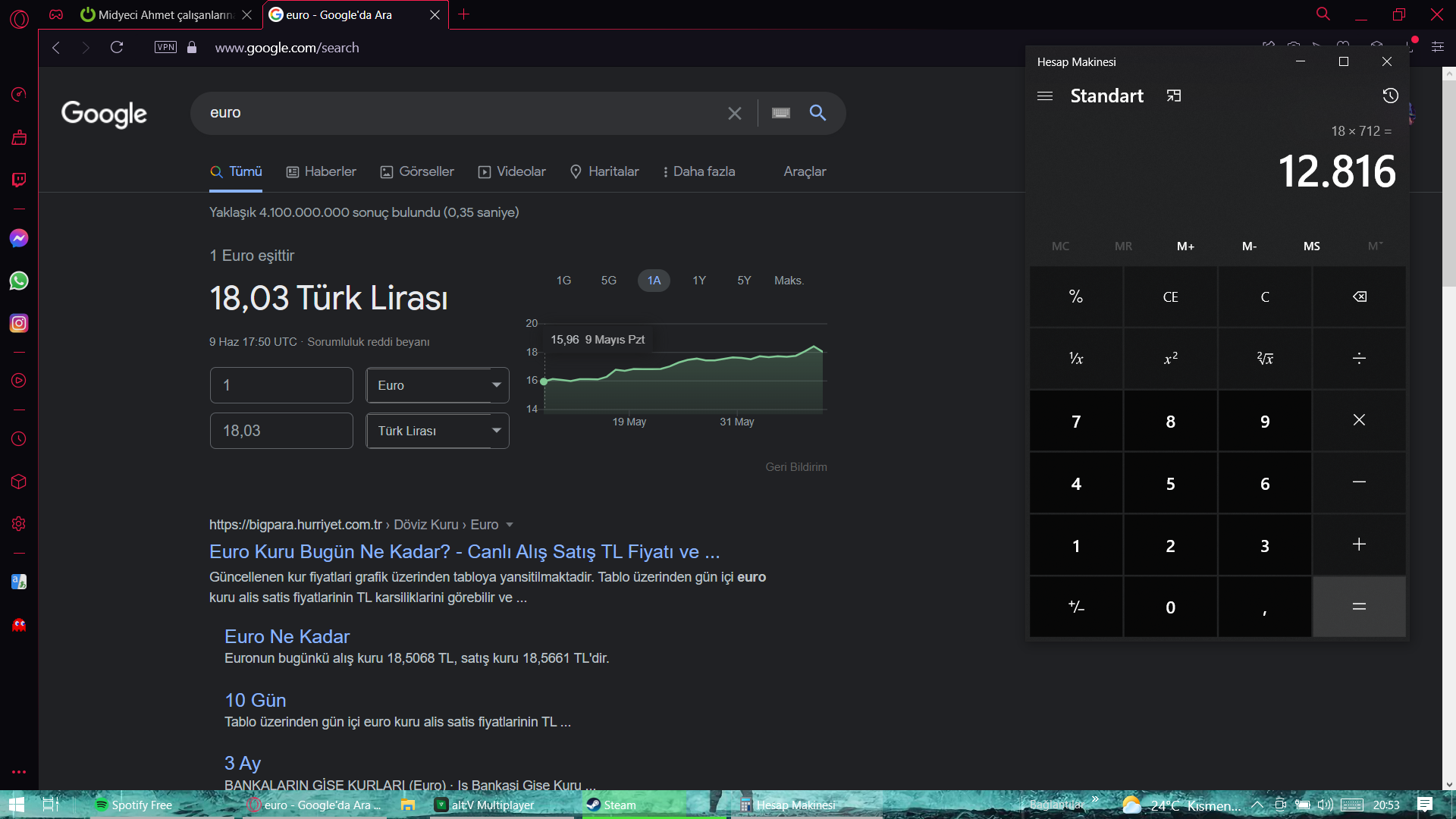Image resolution: width=1456 pixels, height=819 pixels.
Task: Open calculator hamburger navigation menu
Action: pos(1045,96)
